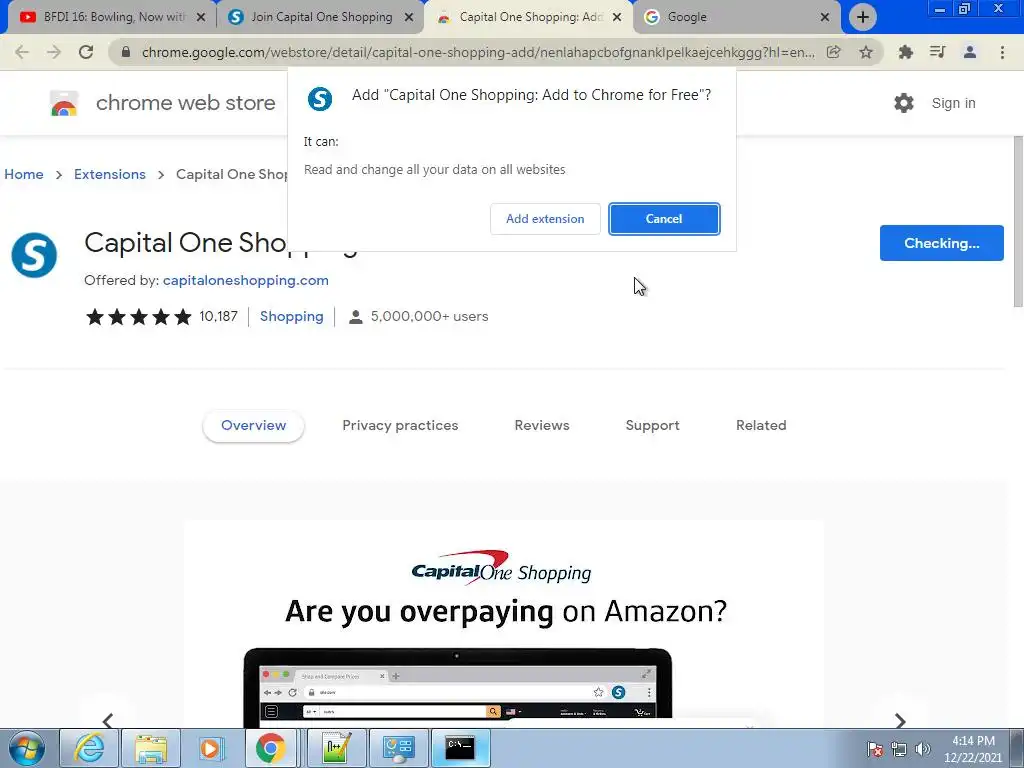Click the Checking... button
Screen dimensions: 1024x768
pos(942,243)
